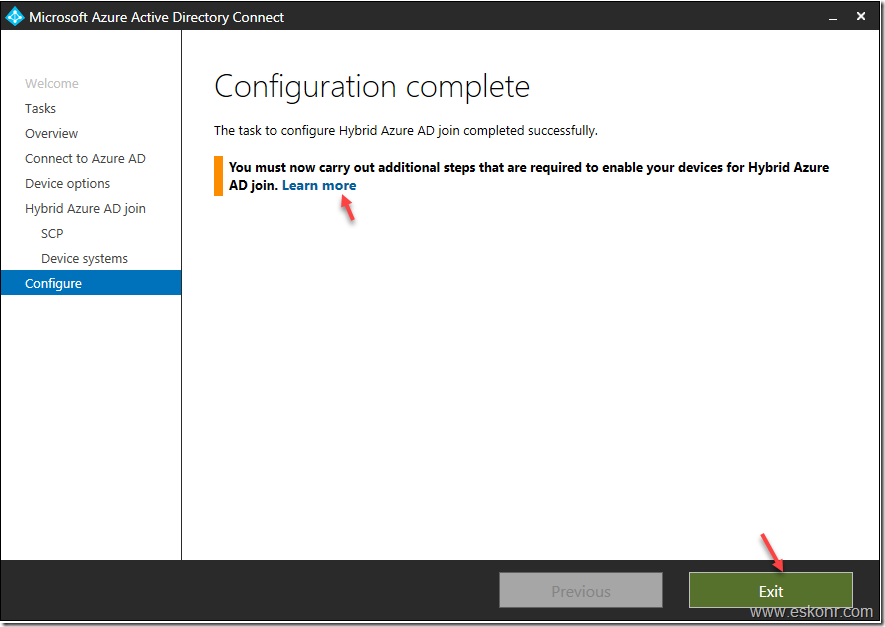Select Welcome in the sidebar
This screenshot has width=885, height=627.
pos(52,84)
